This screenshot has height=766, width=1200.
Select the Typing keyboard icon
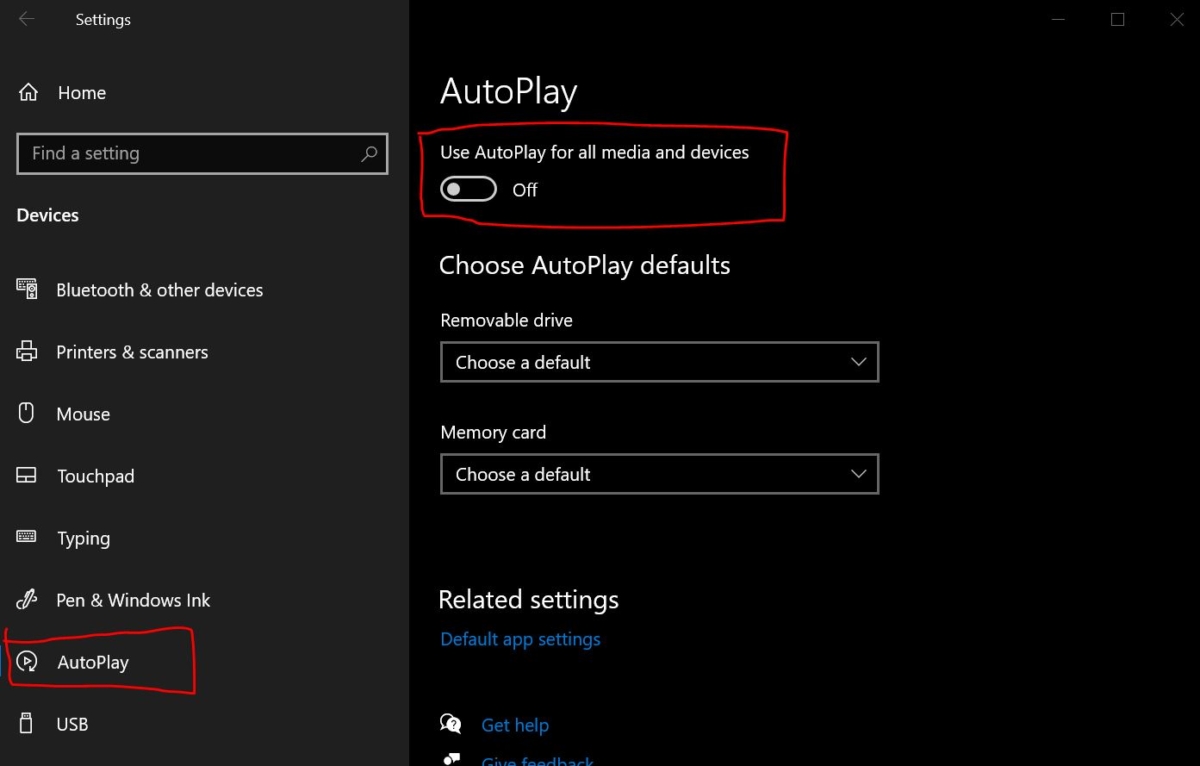tap(27, 538)
